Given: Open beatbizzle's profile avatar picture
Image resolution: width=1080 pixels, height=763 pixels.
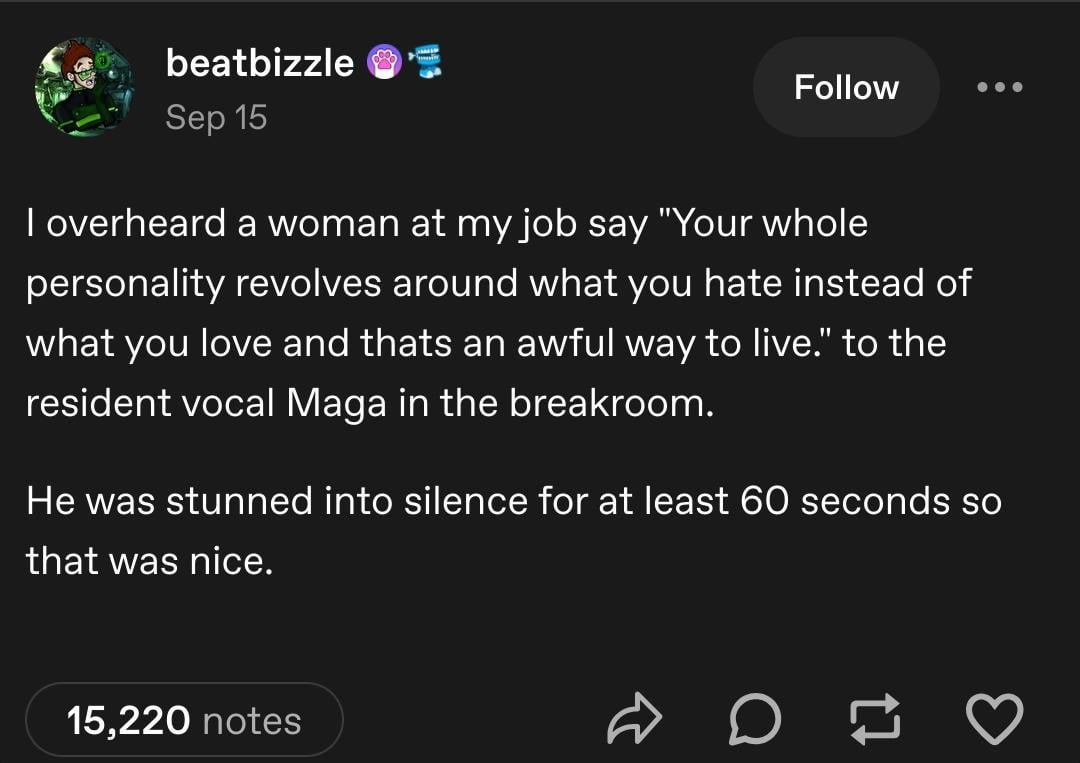Looking at the screenshot, I should click(x=85, y=88).
